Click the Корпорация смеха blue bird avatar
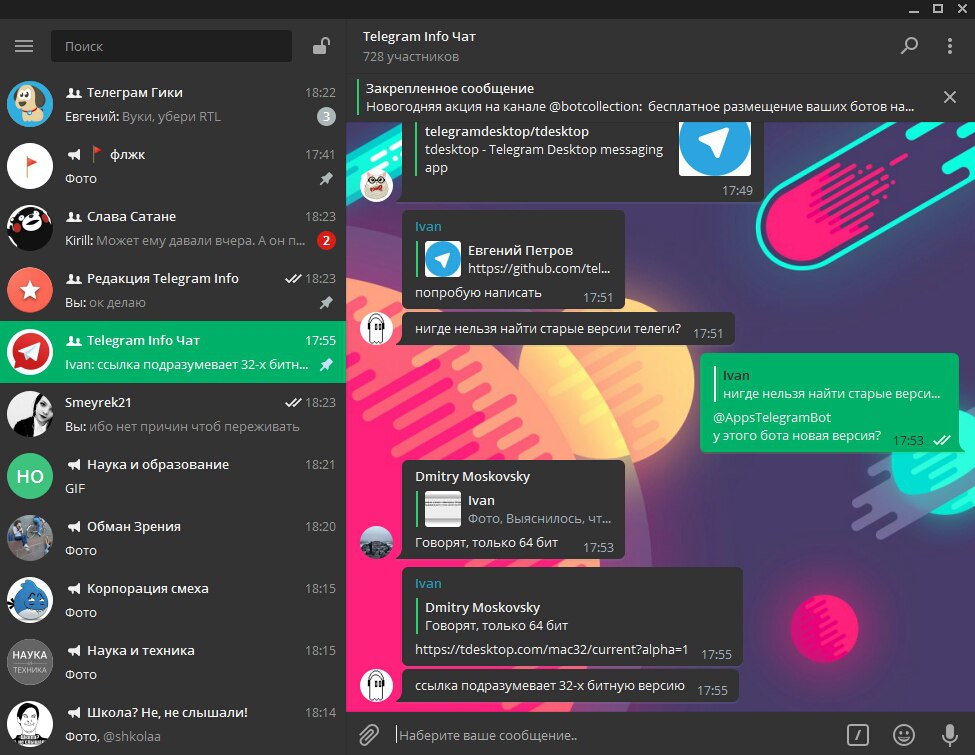 pos(30,600)
